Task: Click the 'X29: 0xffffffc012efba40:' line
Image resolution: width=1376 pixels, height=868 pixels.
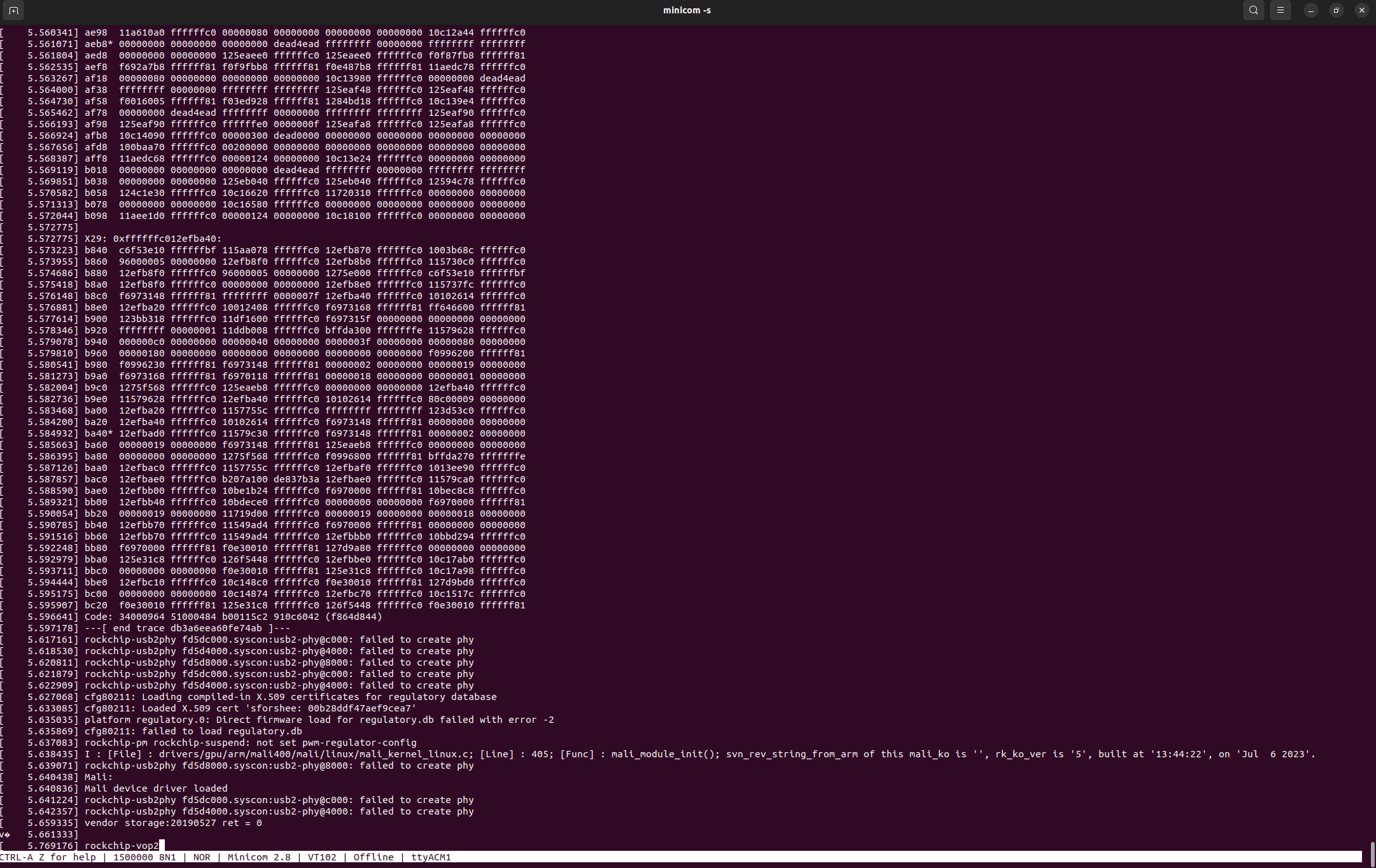Action: point(153,239)
